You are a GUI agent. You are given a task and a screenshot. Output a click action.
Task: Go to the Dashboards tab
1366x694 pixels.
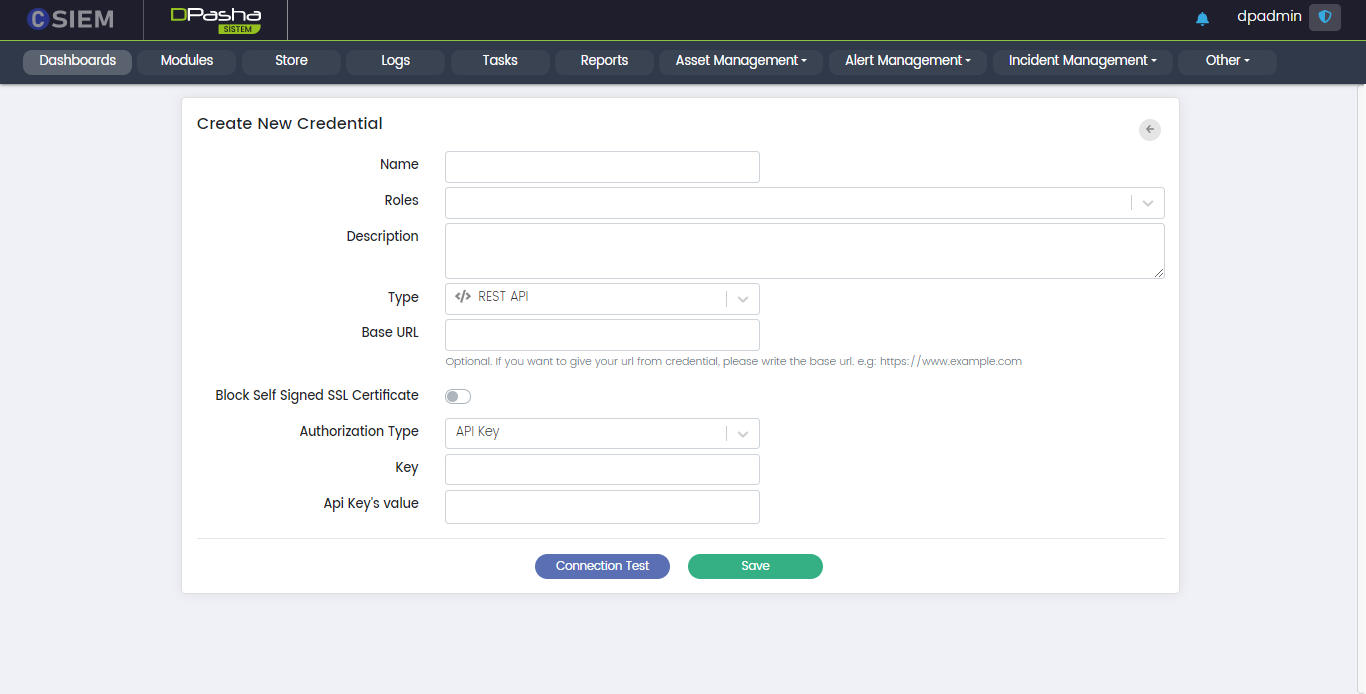coord(77,61)
